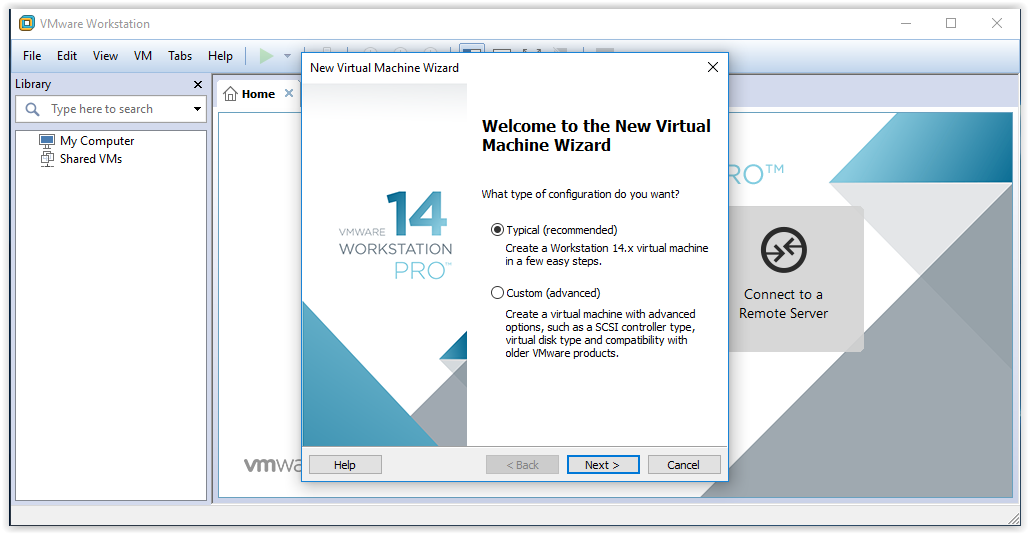Viewport: 1029px width, 534px height.
Task: Click the 'Create a virtual machine with advanced options' description
Action: (x=600, y=333)
